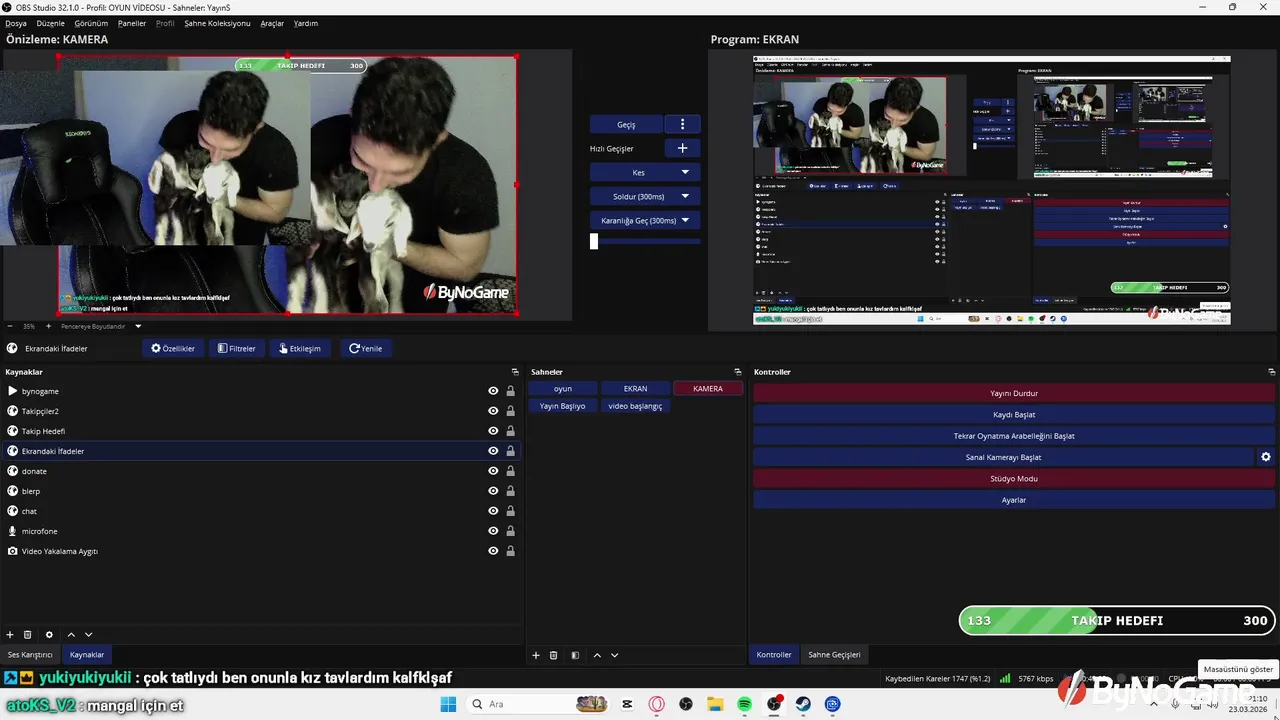Open the Windows Start menu

pos(448,704)
